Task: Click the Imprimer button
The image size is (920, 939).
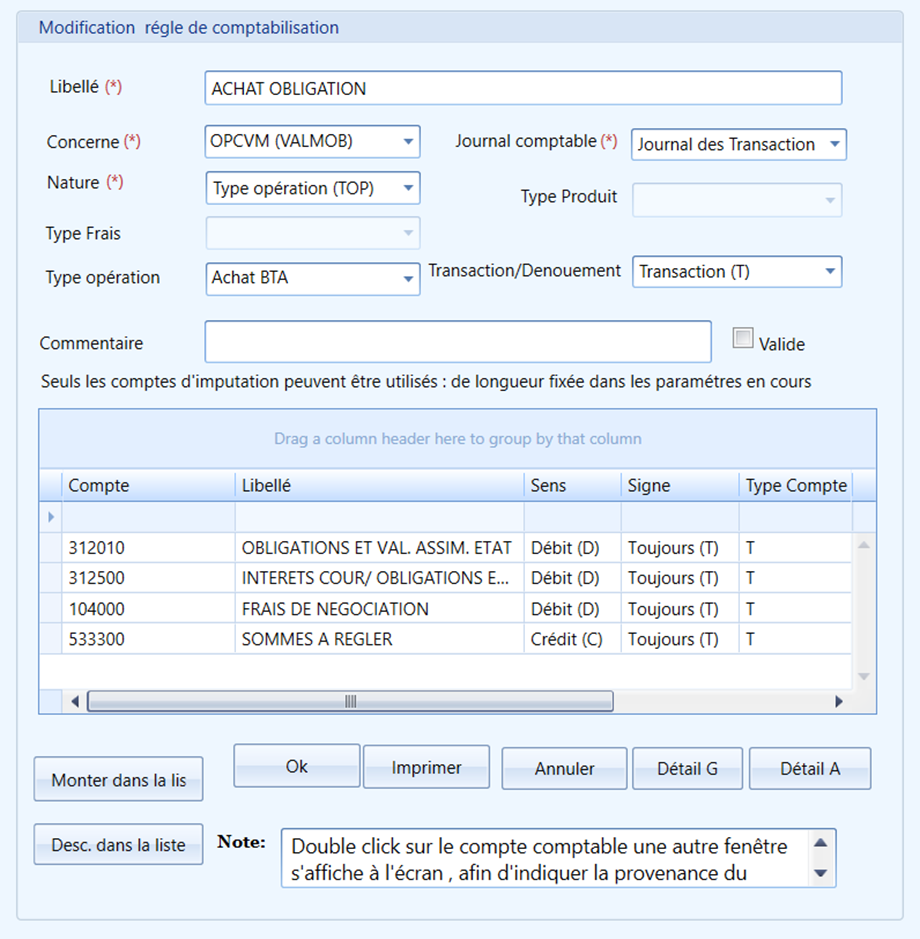Action: tap(426, 767)
